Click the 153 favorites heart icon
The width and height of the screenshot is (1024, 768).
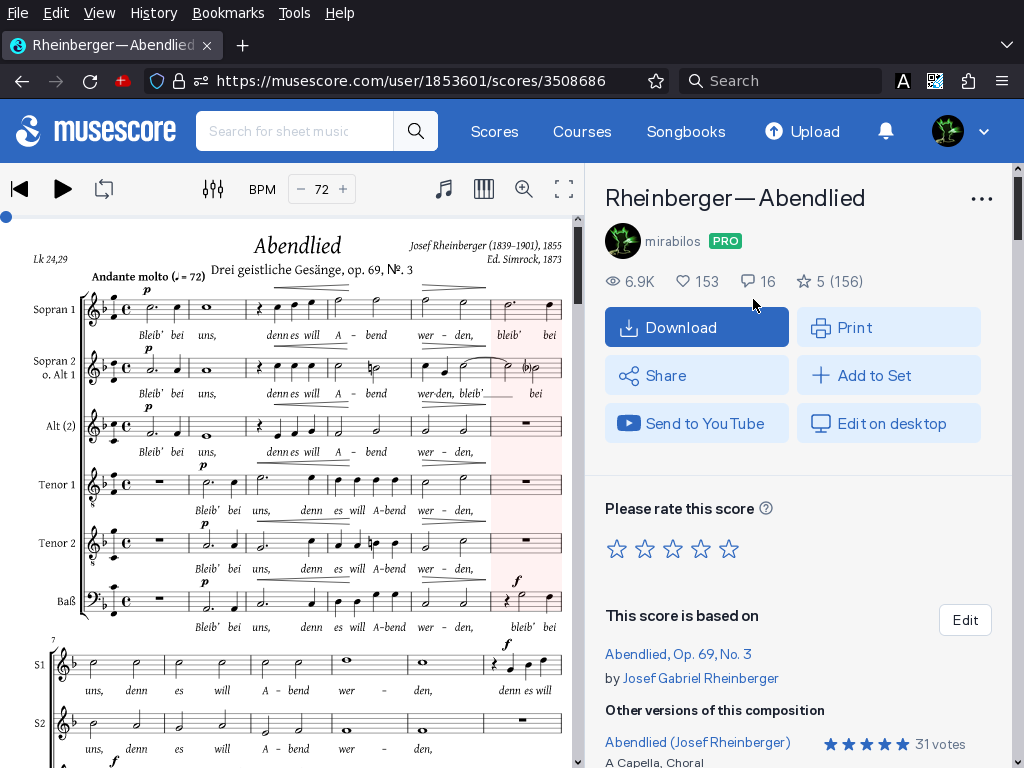(682, 281)
